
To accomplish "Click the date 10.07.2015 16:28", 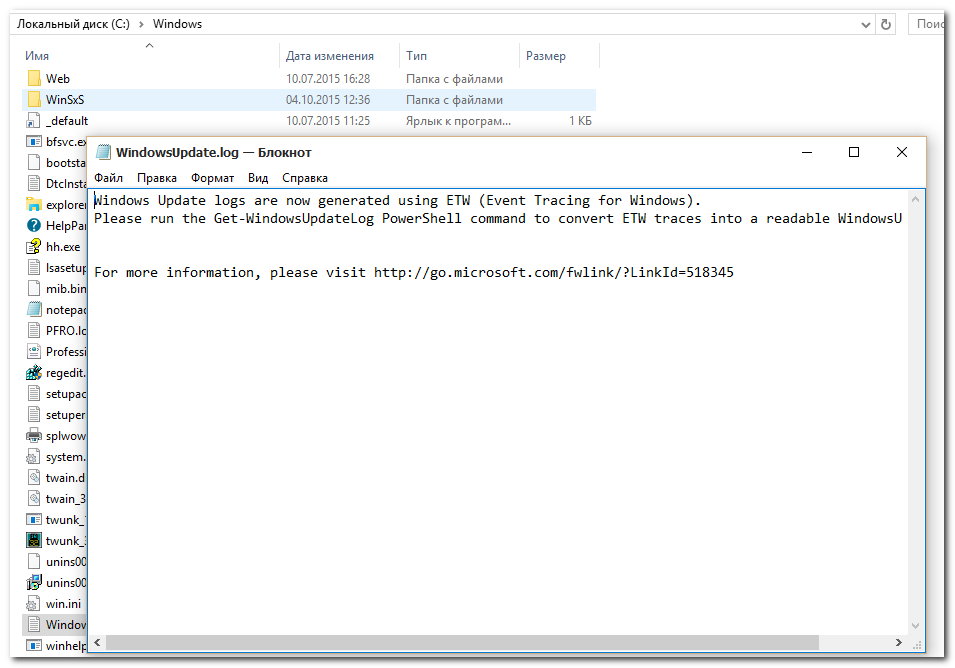I will click(x=328, y=79).
